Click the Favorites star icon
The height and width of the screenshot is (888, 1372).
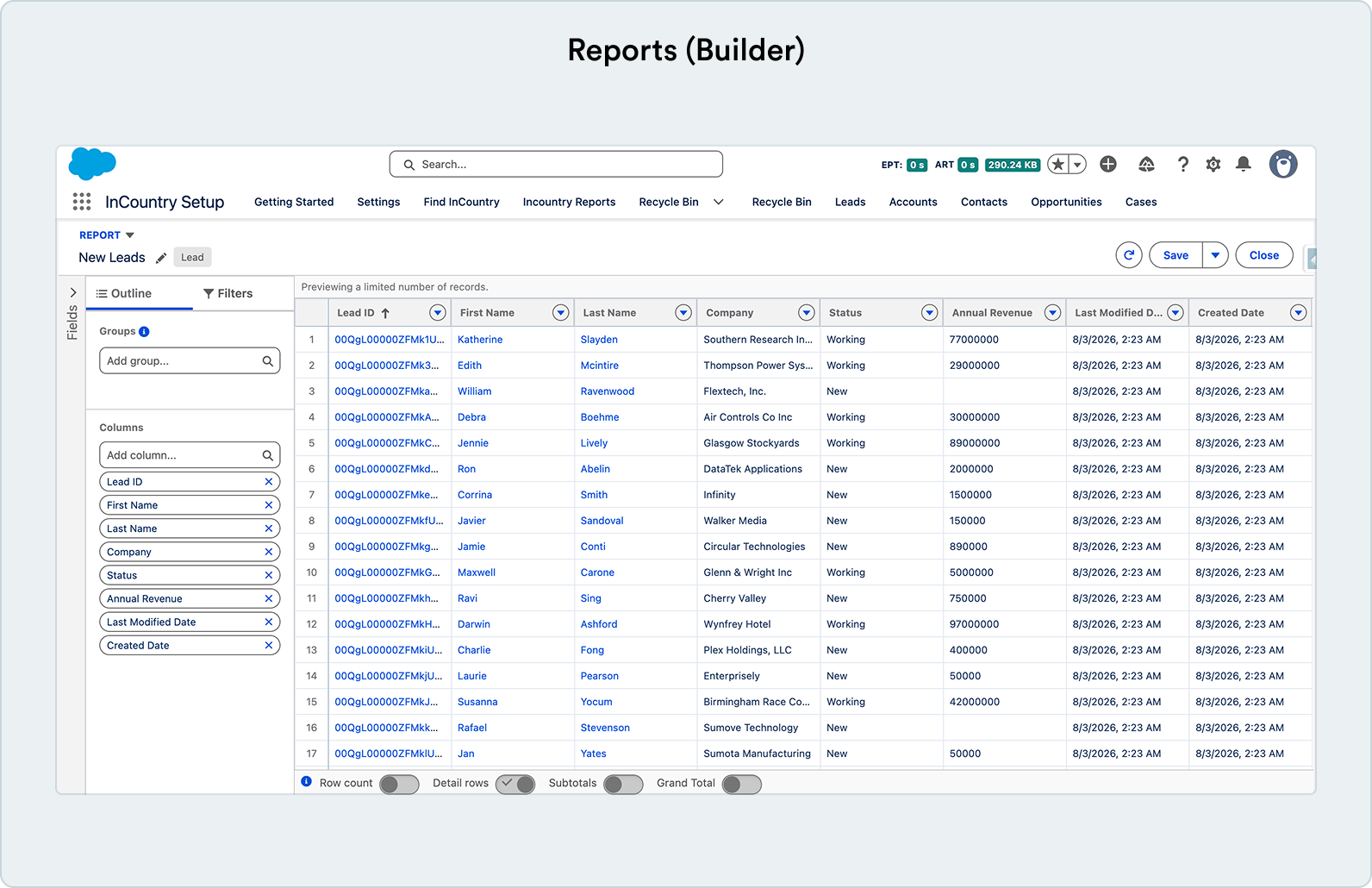[1058, 165]
